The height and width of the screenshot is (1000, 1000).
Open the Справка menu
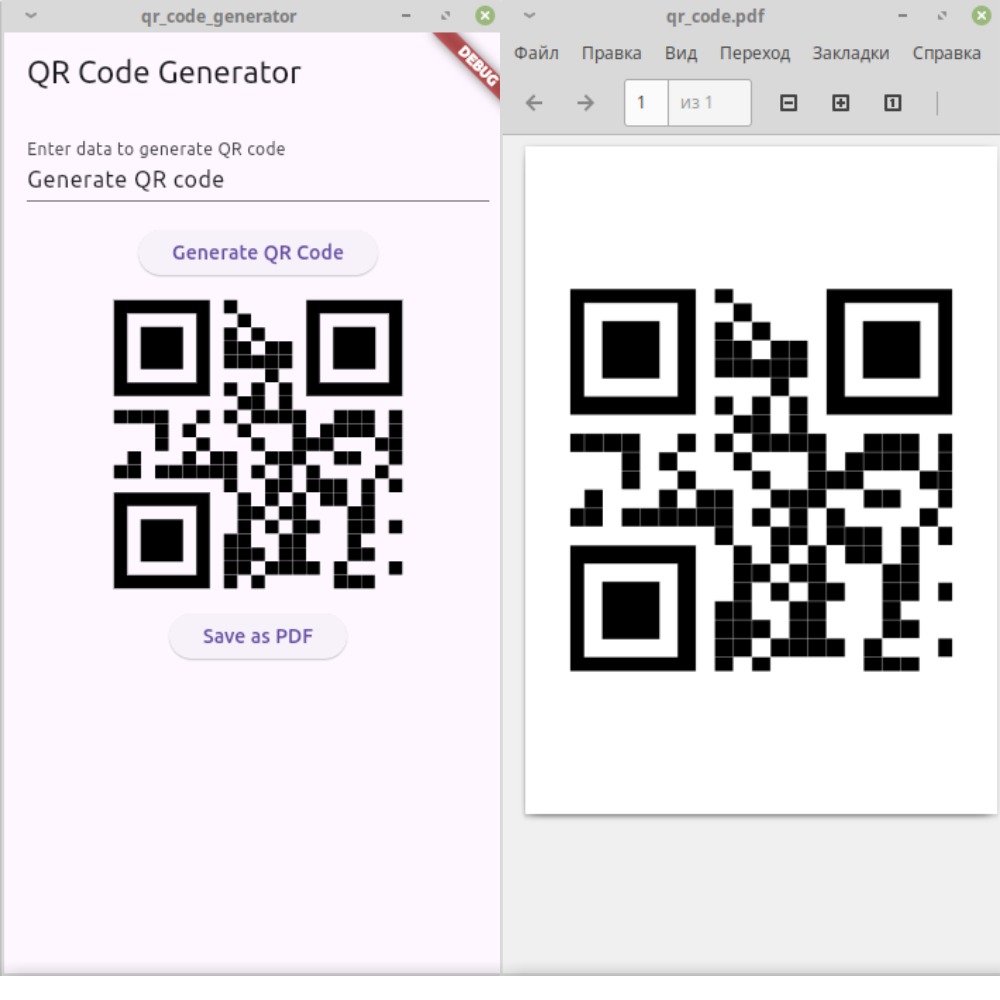point(946,53)
